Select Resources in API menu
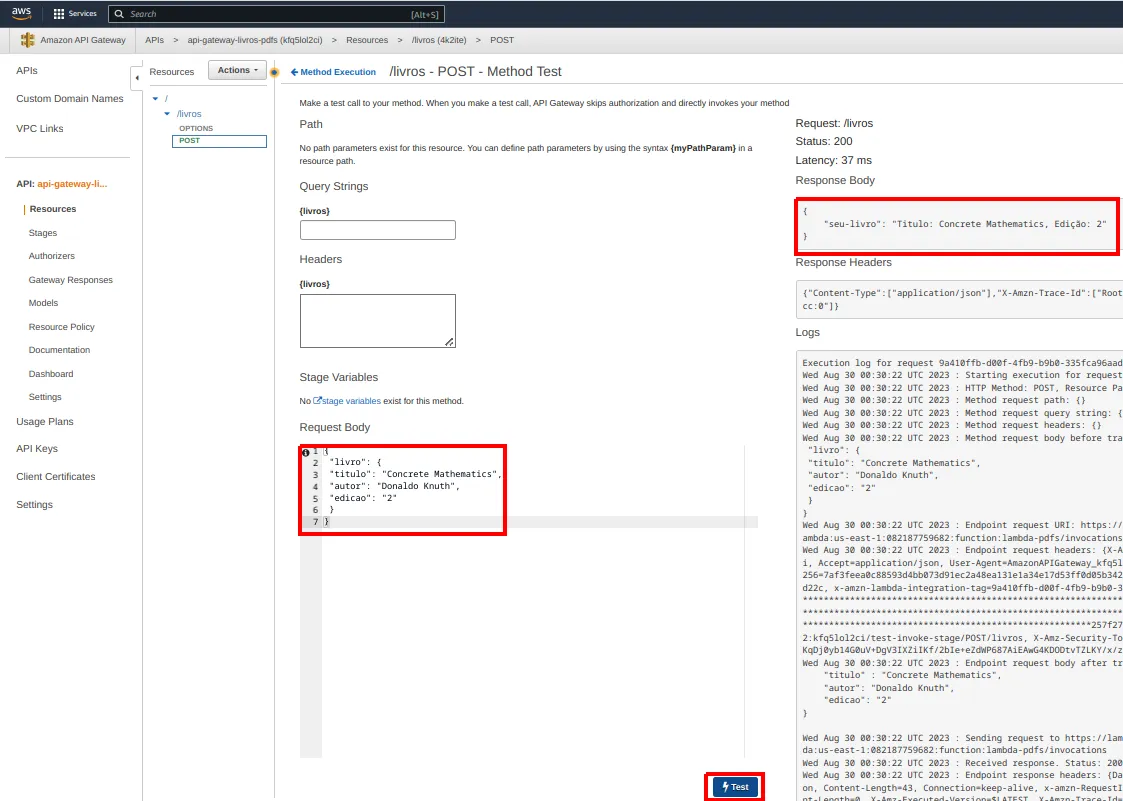The image size is (1123, 801). point(53,209)
